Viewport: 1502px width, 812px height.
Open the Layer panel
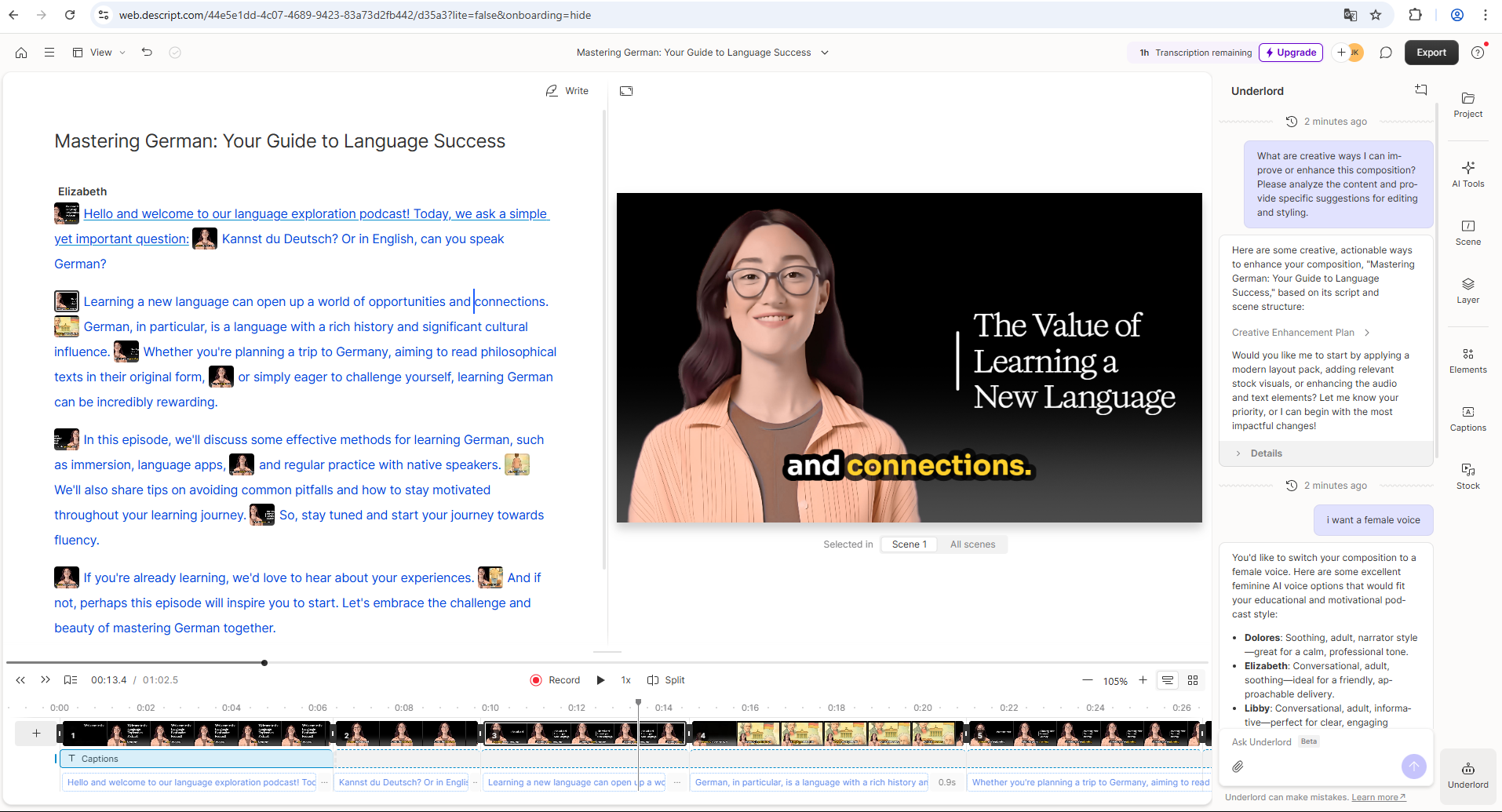(x=1467, y=290)
